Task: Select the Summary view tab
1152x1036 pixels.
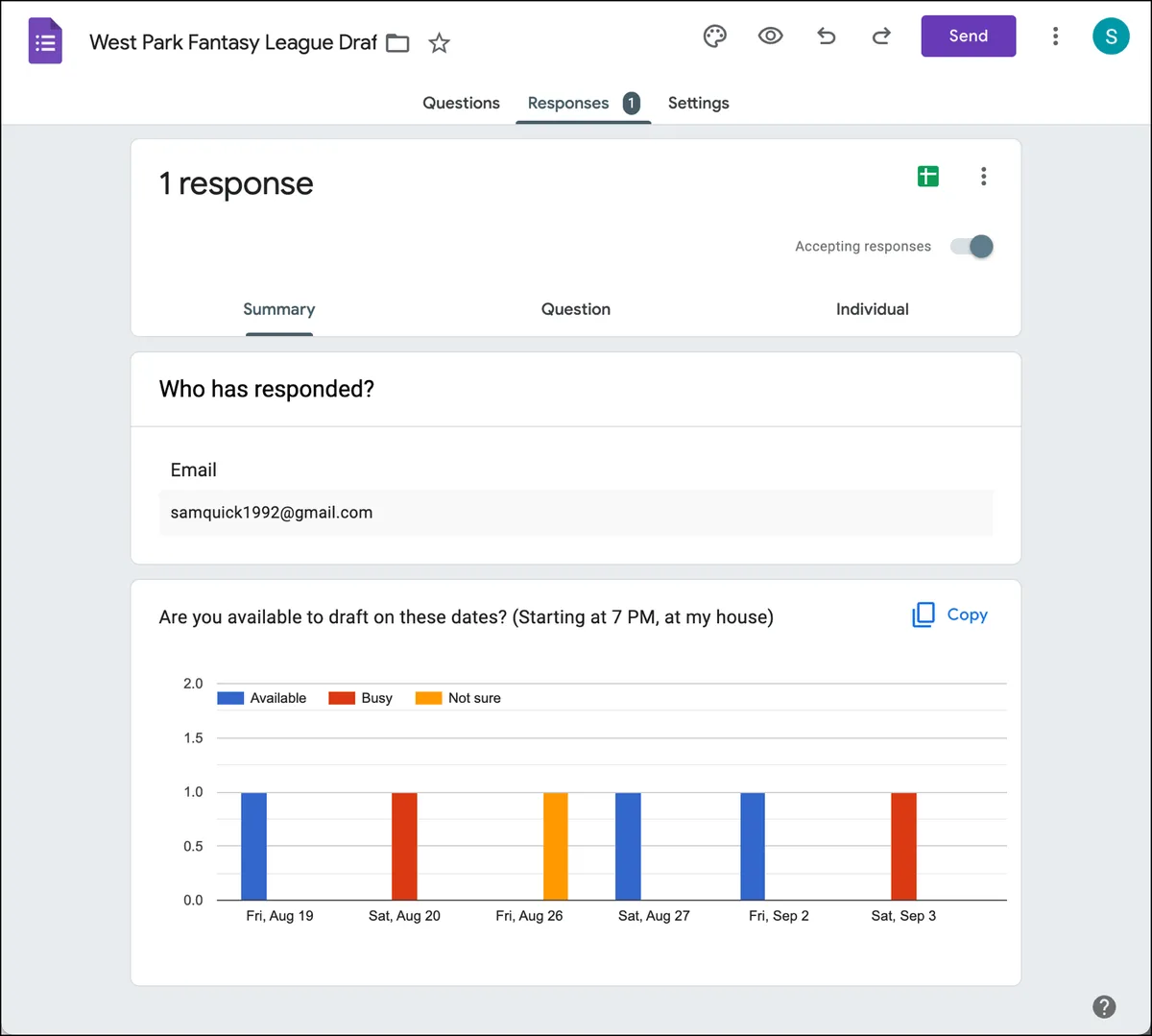Action: click(x=278, y=309)
